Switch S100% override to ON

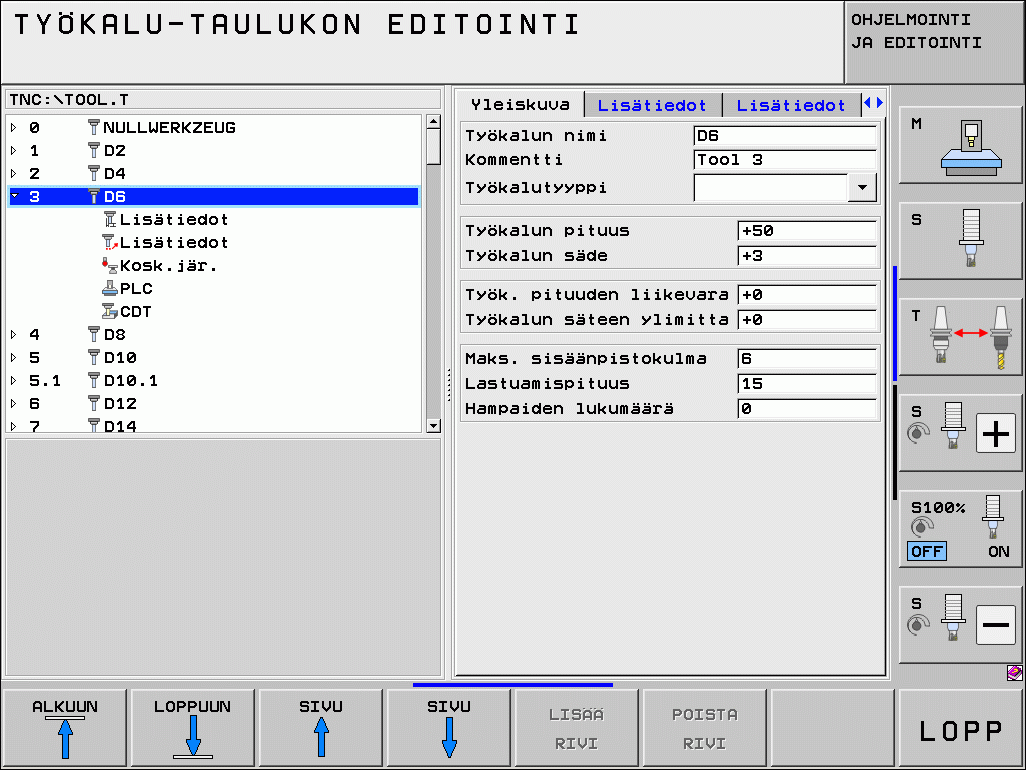coord(999,551)
